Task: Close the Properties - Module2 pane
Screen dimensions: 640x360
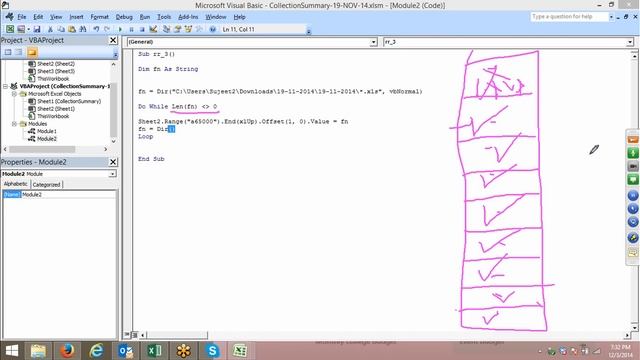Action: [113, 162]
